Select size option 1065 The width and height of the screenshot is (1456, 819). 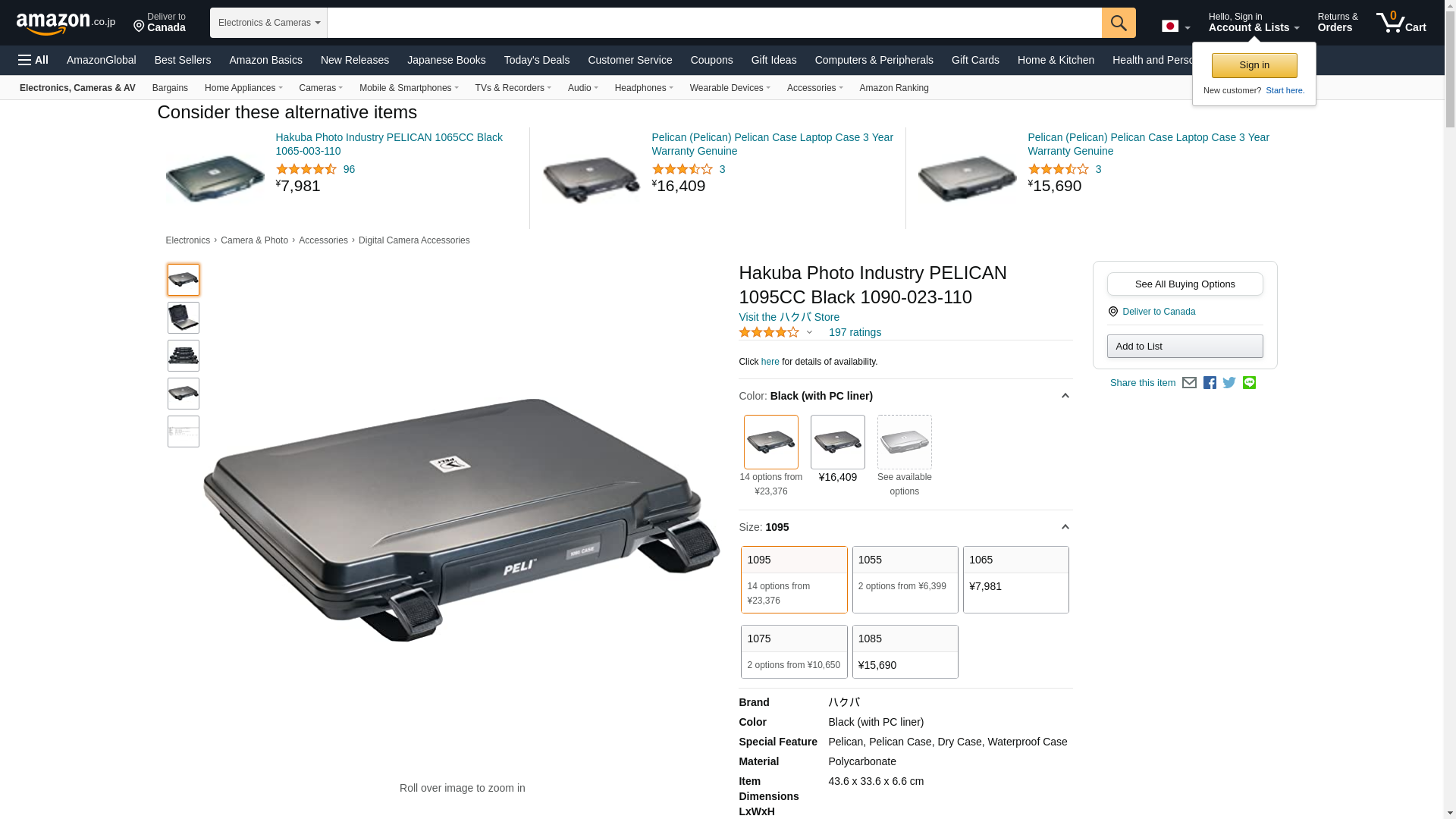pos(1015,579)
